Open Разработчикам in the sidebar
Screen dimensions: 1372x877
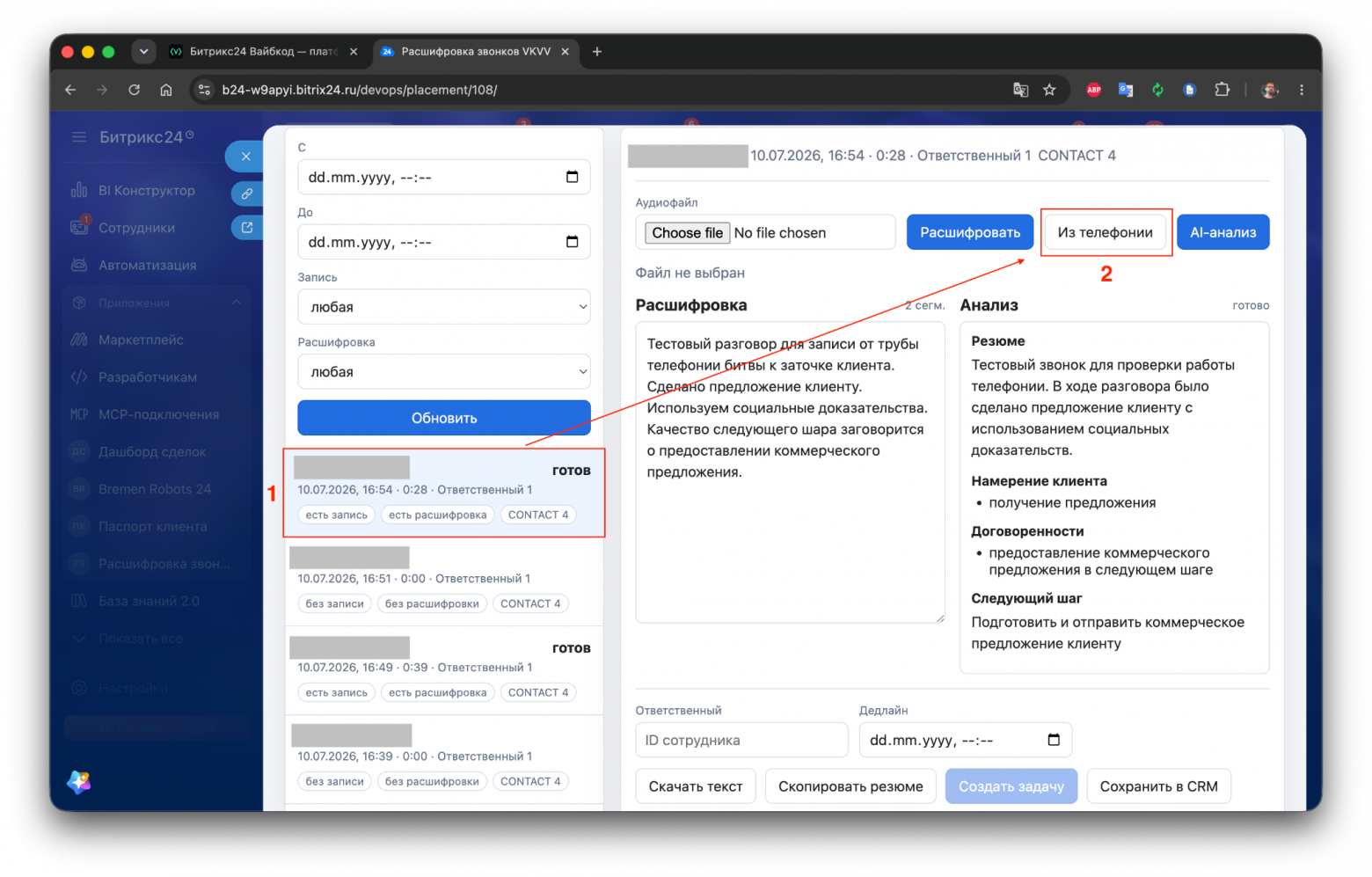147,377
